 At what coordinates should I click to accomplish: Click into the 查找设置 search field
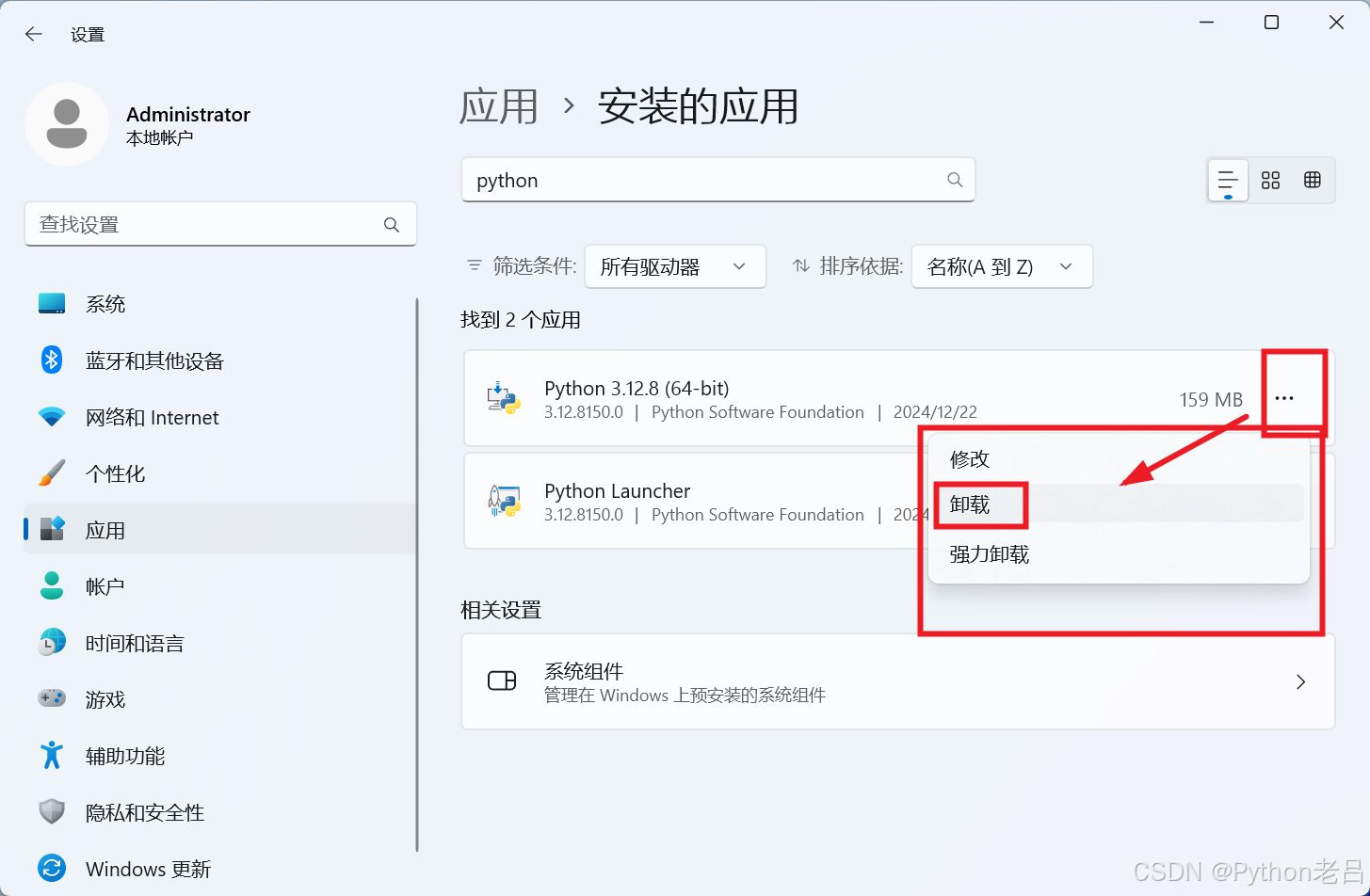click(x=220, y=225)
